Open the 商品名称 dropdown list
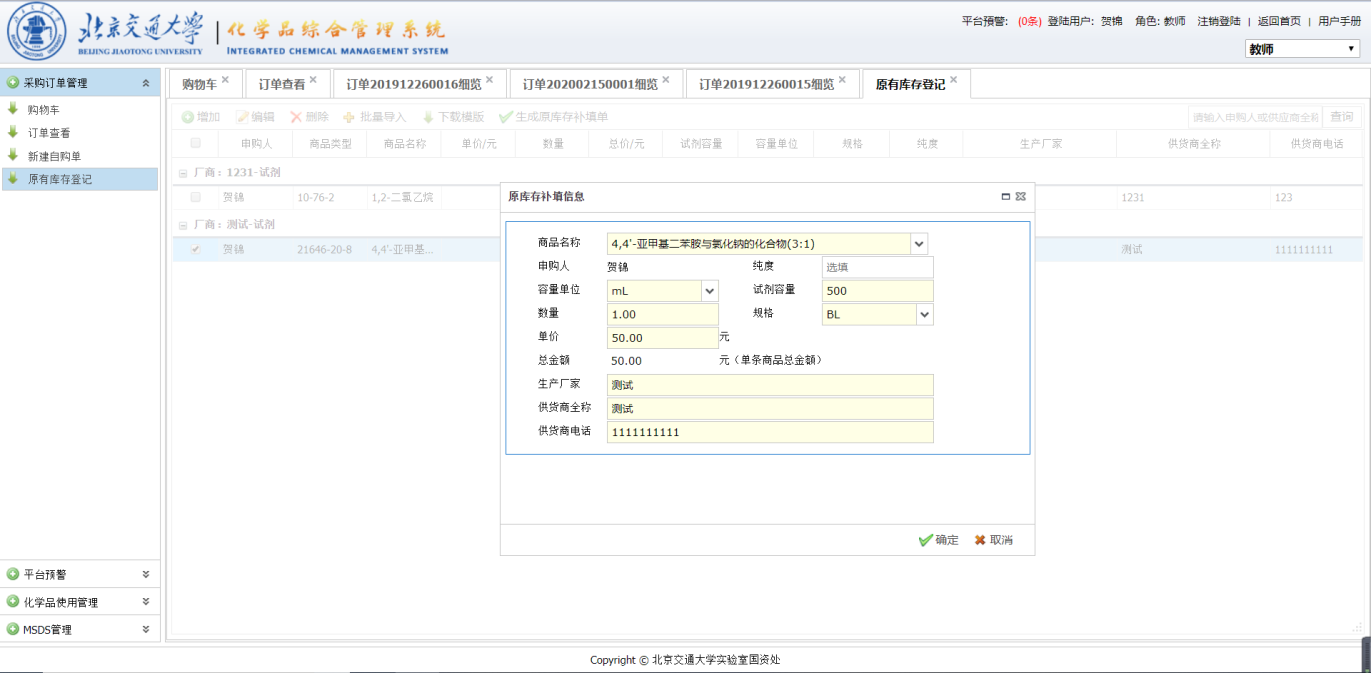1371x673 pixels. (919, 244)
